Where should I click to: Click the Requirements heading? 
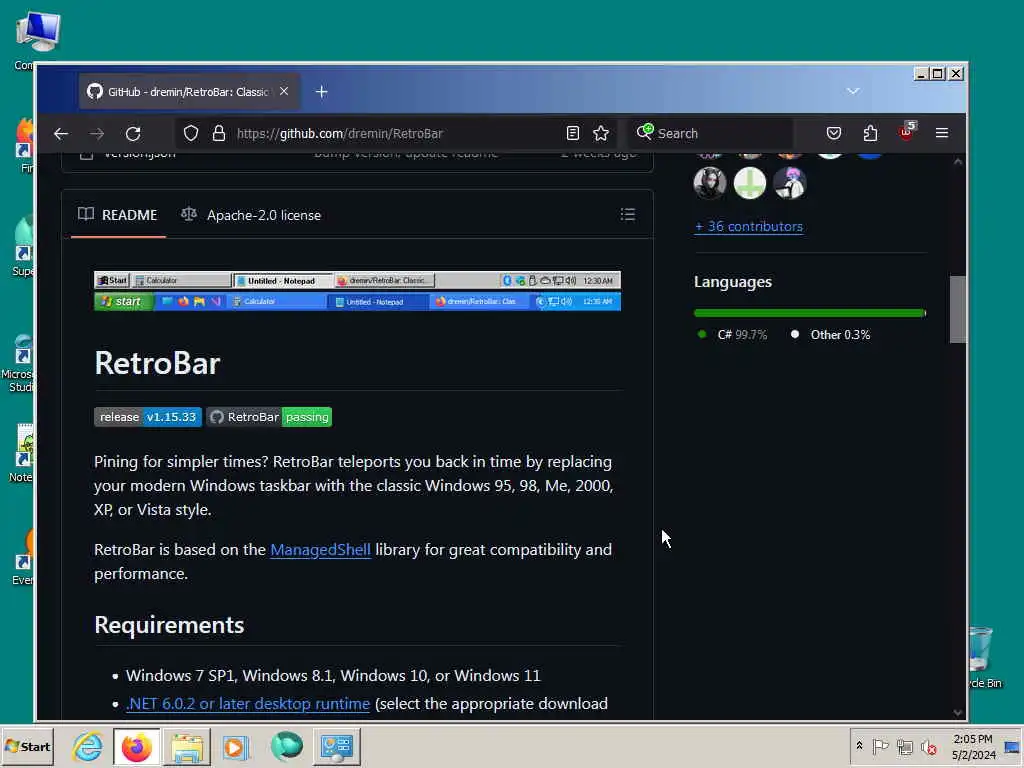[169, 625]
